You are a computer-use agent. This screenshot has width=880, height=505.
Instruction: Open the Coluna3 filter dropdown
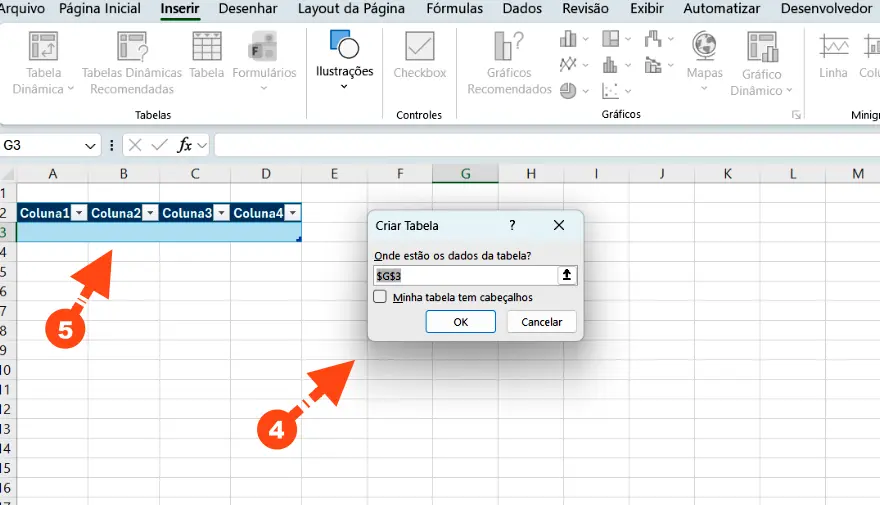pos(222,213)
